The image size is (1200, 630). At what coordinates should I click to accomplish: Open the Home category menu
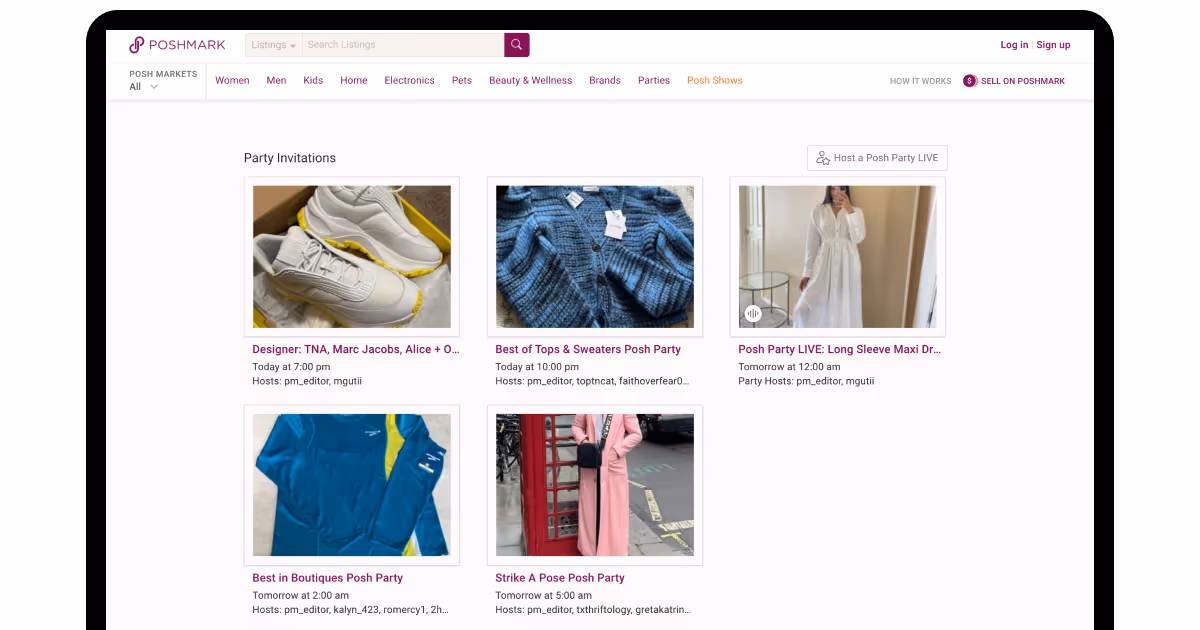pos(354,81)
